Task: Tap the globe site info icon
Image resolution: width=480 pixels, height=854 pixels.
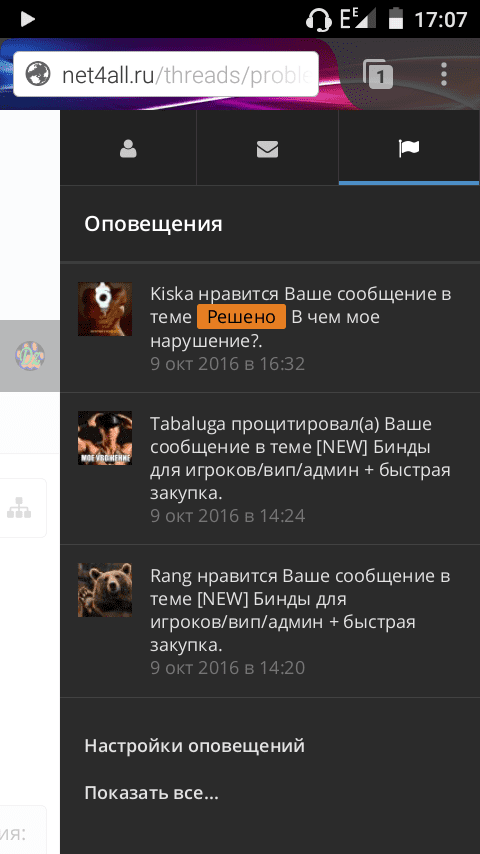Action: 38,74
